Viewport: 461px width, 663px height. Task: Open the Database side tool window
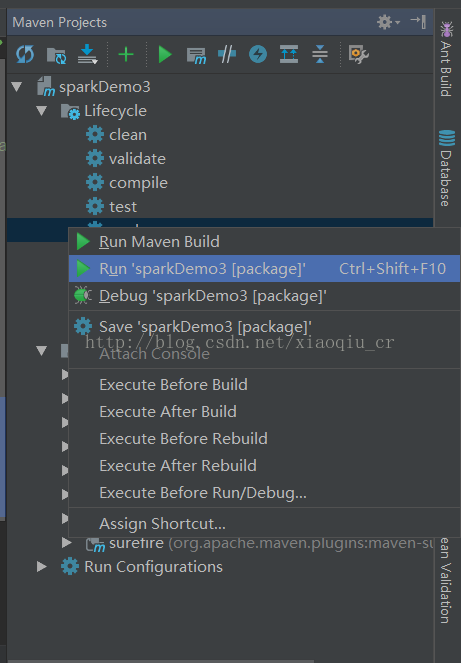click(446, 168)
